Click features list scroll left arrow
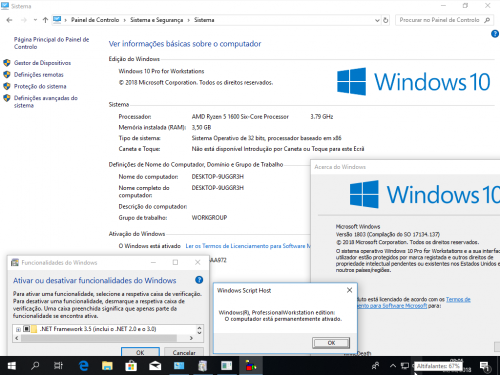Viewport: 500px width, 375px height. 17,338
